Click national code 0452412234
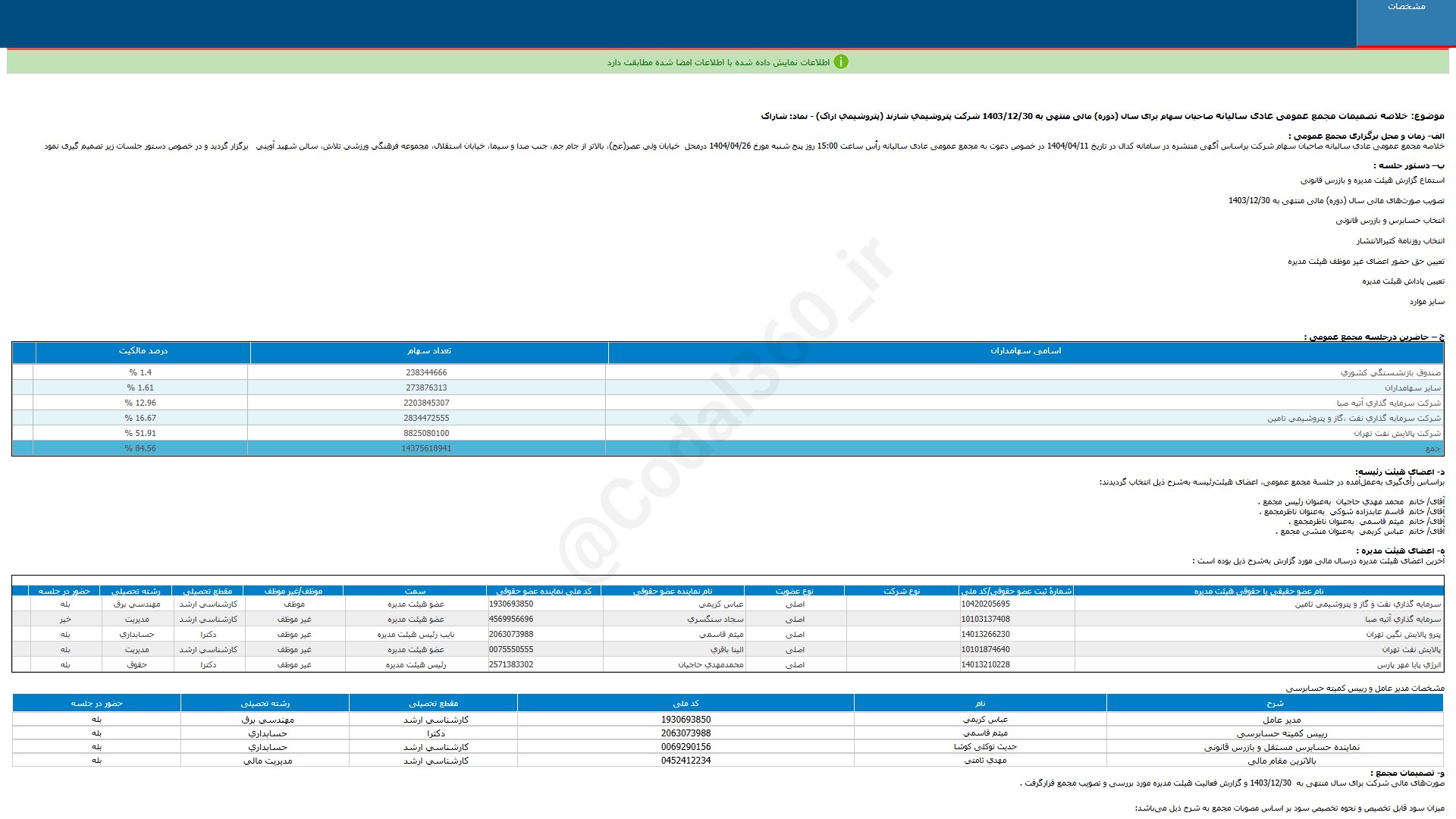Screen dimensions: 1456x819 (686, 761)
